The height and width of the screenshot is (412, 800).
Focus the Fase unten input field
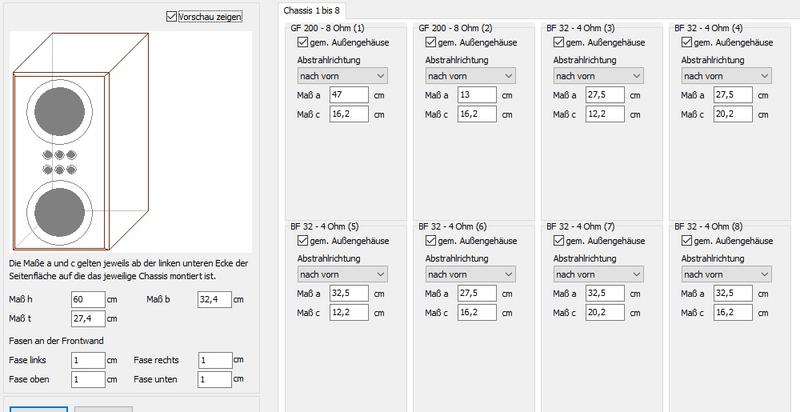click(x=213, y=380)
